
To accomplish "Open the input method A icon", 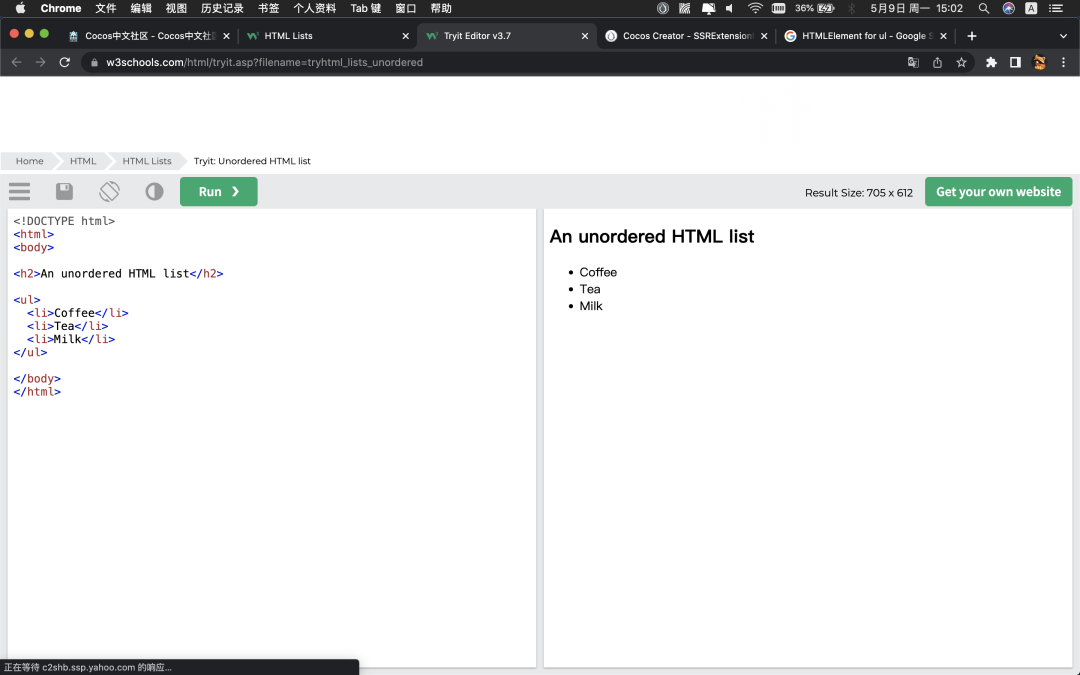I will 1031,8.
